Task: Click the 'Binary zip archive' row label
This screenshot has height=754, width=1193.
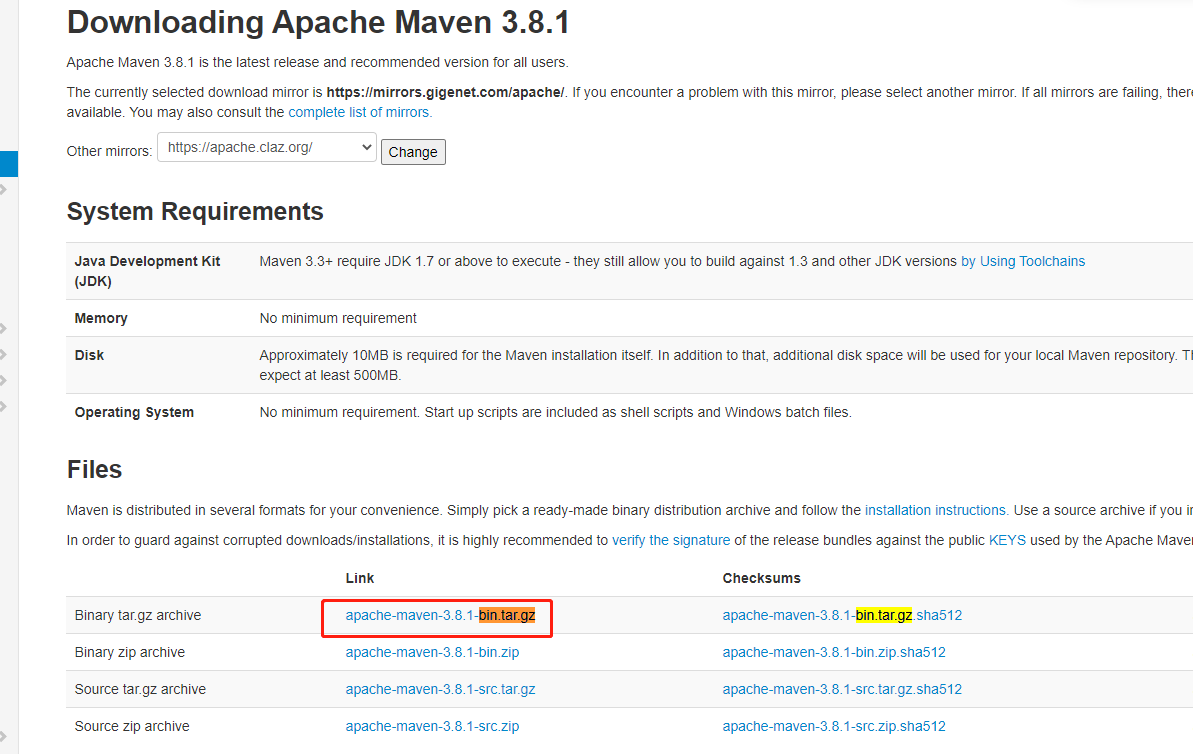Action: 129,653
